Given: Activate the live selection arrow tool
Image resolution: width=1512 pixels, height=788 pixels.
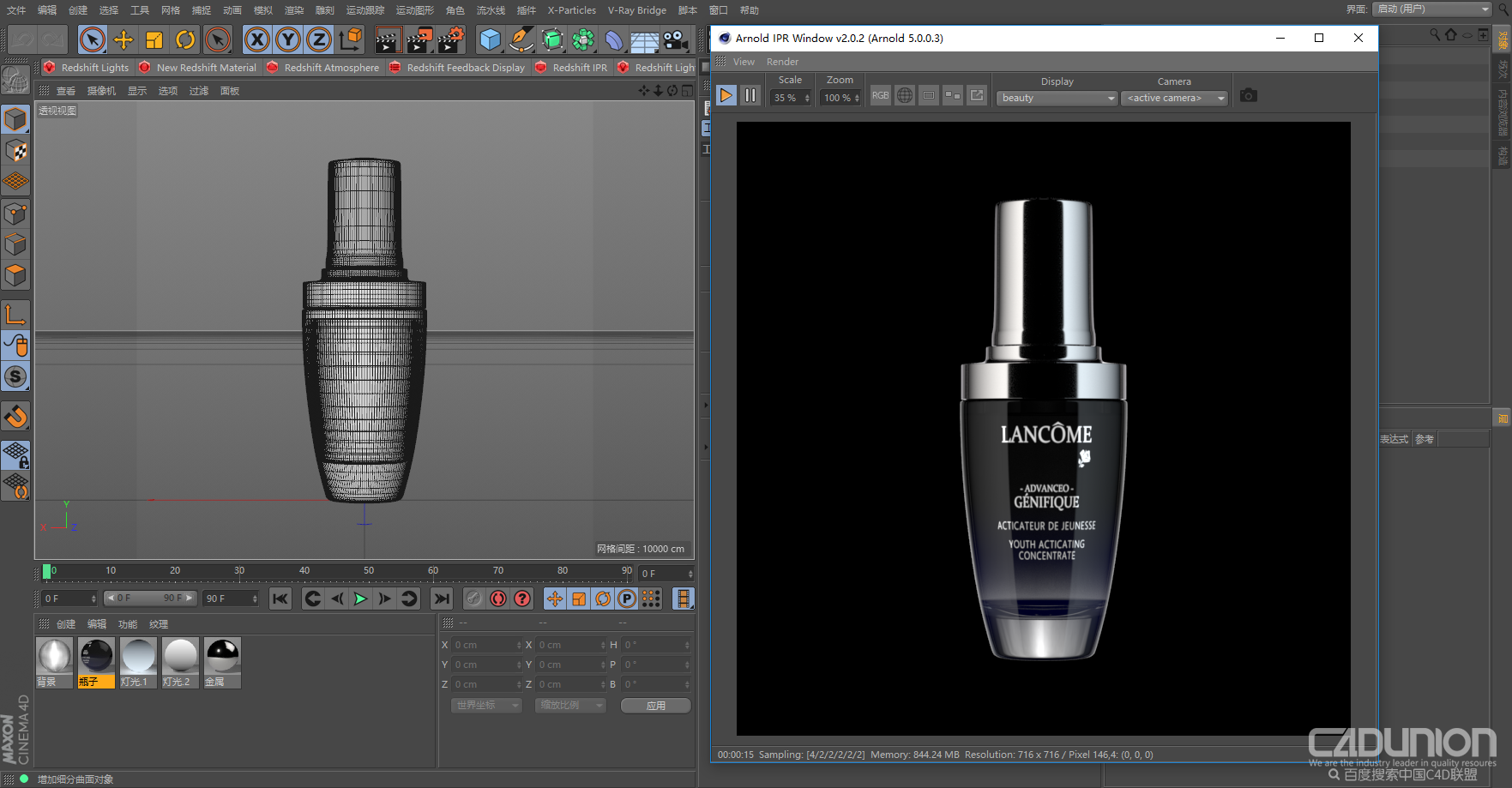Looking at the screenshot, I should click(x=93, y=39).
